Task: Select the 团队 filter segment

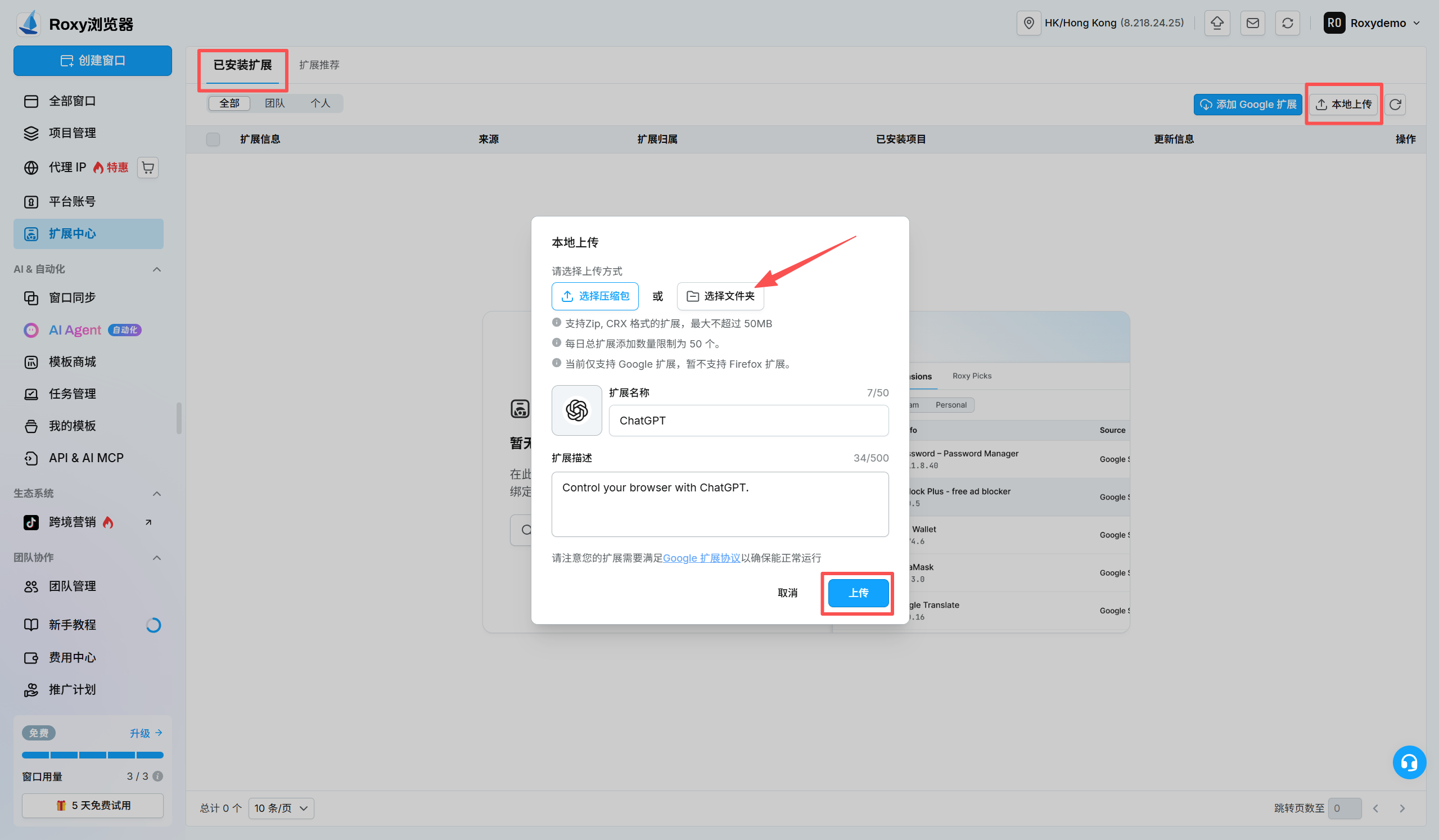Action: pos(274,103)
